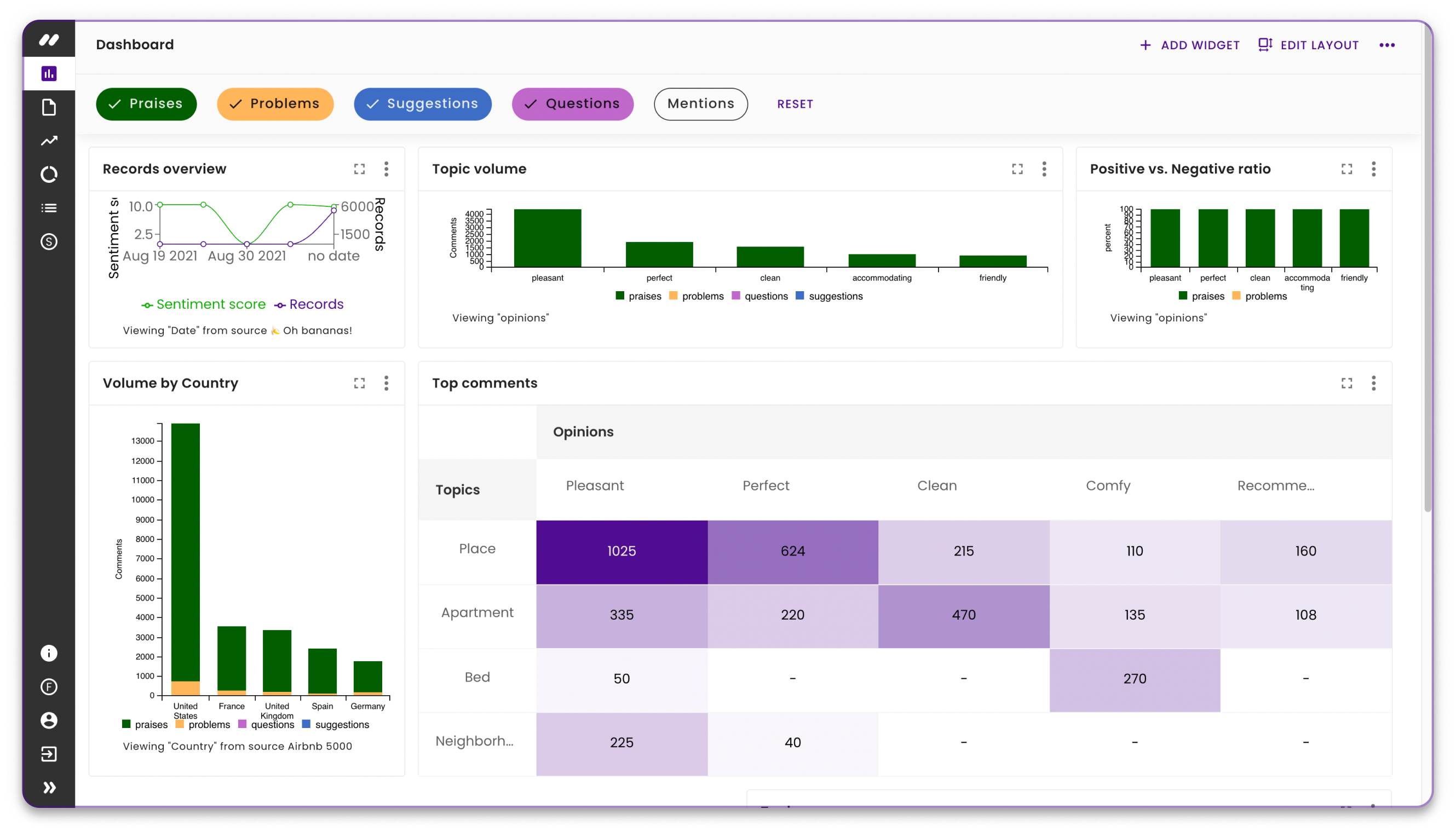The height and width of the screenshot is (832, 1456).
Task: Toggle off the Problems filter chip
Action: coord(275,104)
